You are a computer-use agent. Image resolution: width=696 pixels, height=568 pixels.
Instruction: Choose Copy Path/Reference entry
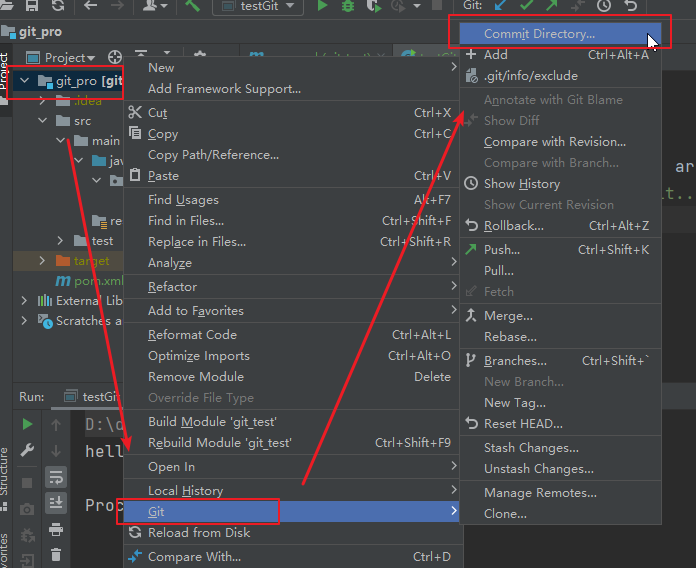click(291, 155)
